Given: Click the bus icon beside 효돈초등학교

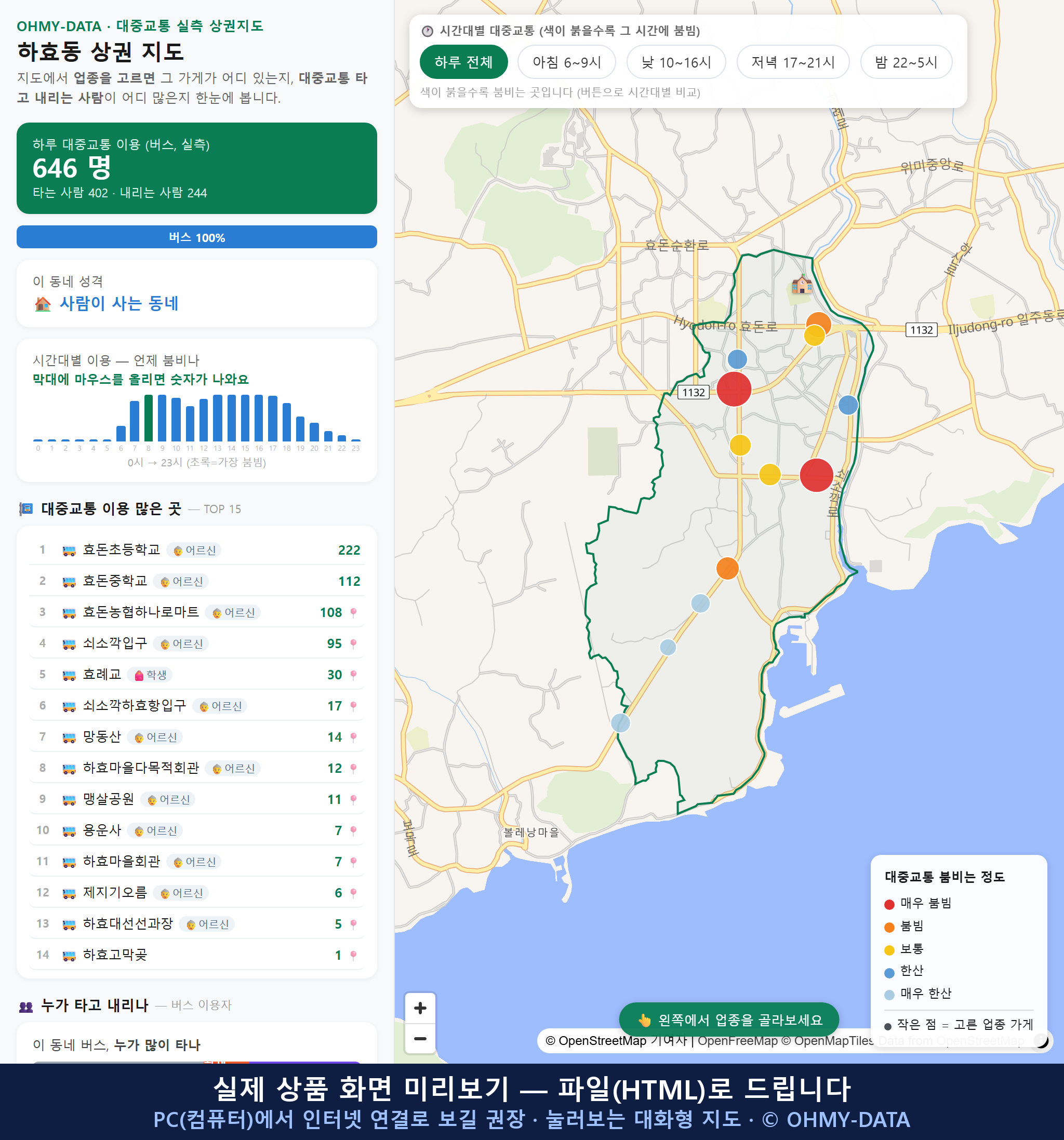Looking at the screenshot, I should [69, 551].
